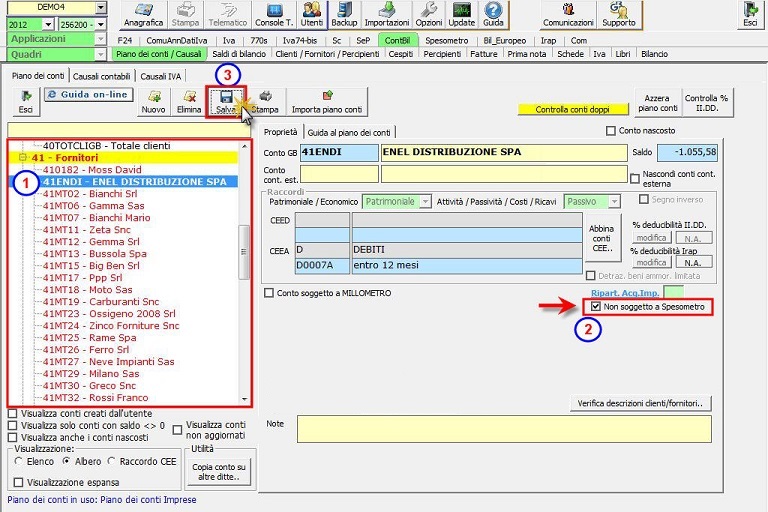Click Abbina conti CEE.. button
768x512 pixels.
601,239
